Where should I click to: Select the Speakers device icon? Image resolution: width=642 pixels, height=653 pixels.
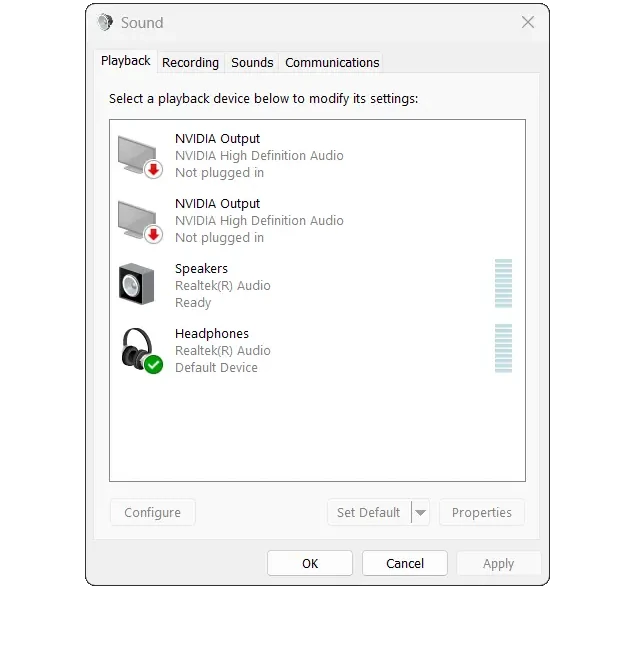click(137, 284)
